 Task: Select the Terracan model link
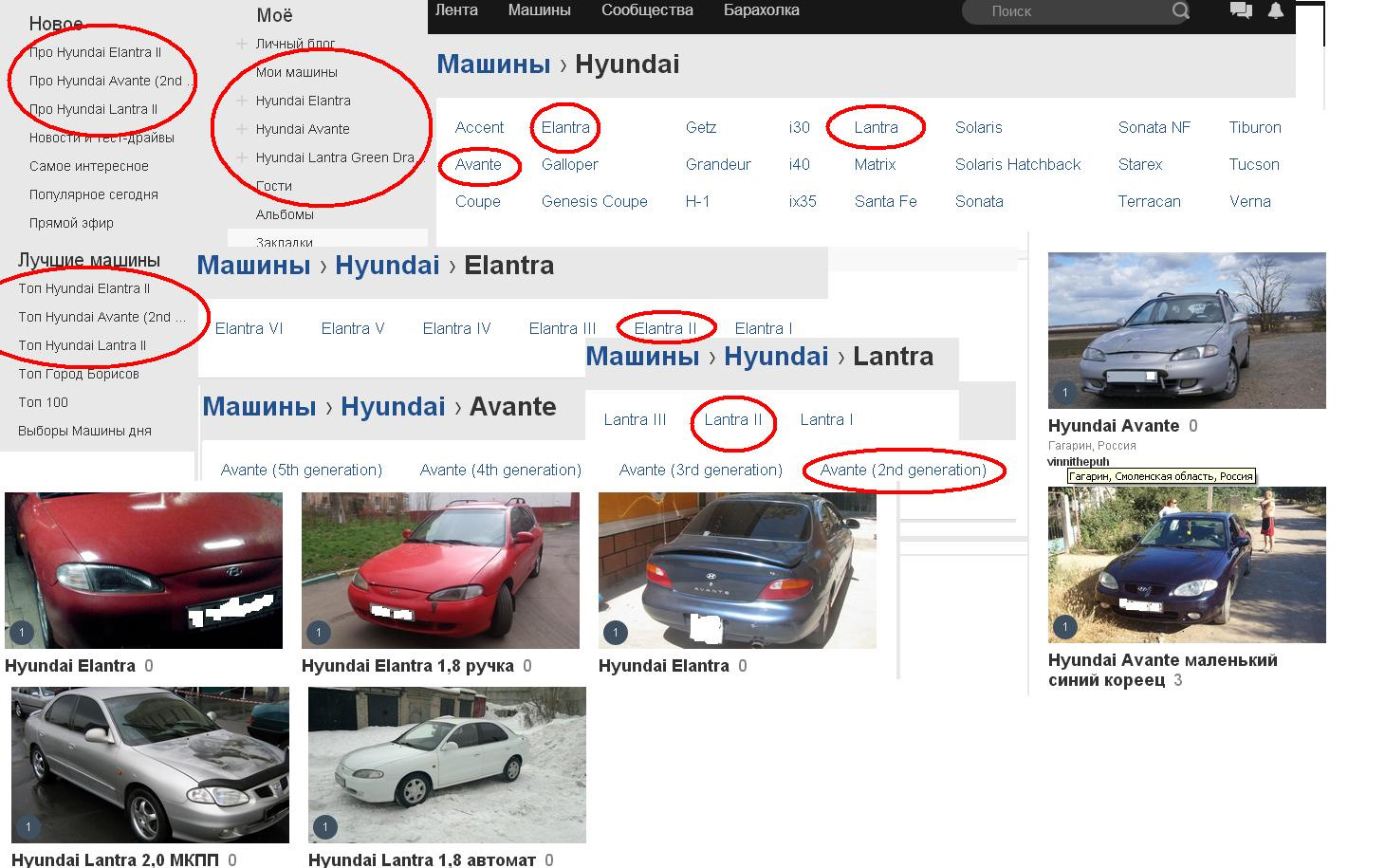coord(1149,201)
